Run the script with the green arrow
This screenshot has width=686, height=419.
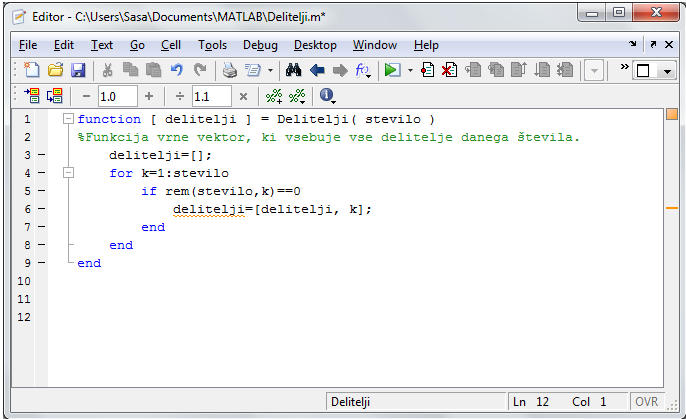coord(392,70)
